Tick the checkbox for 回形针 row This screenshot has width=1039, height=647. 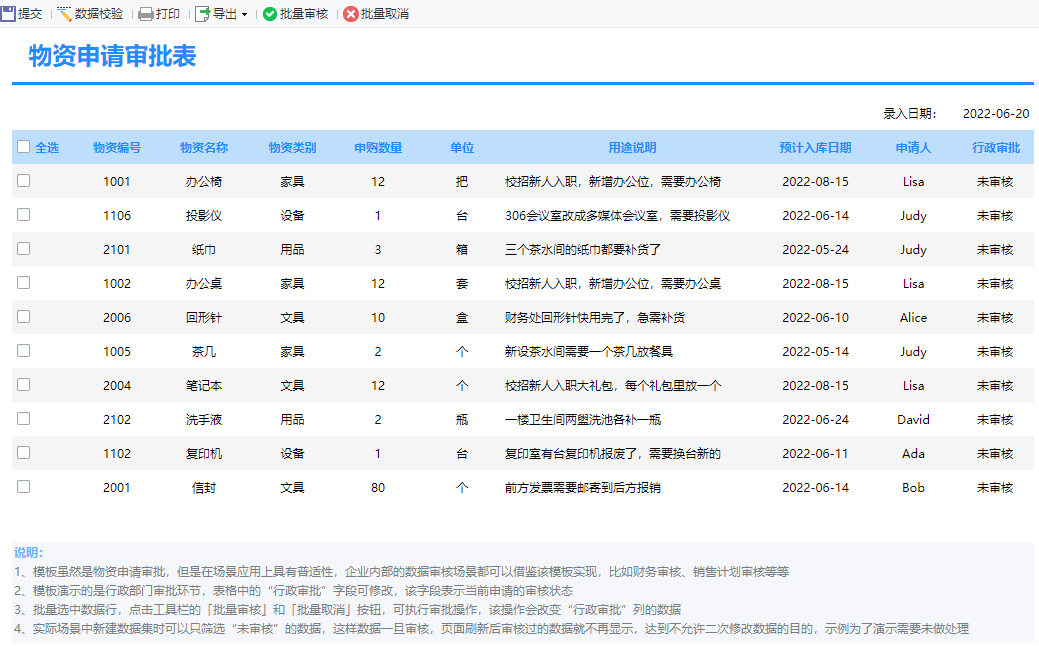coord(24,317)
